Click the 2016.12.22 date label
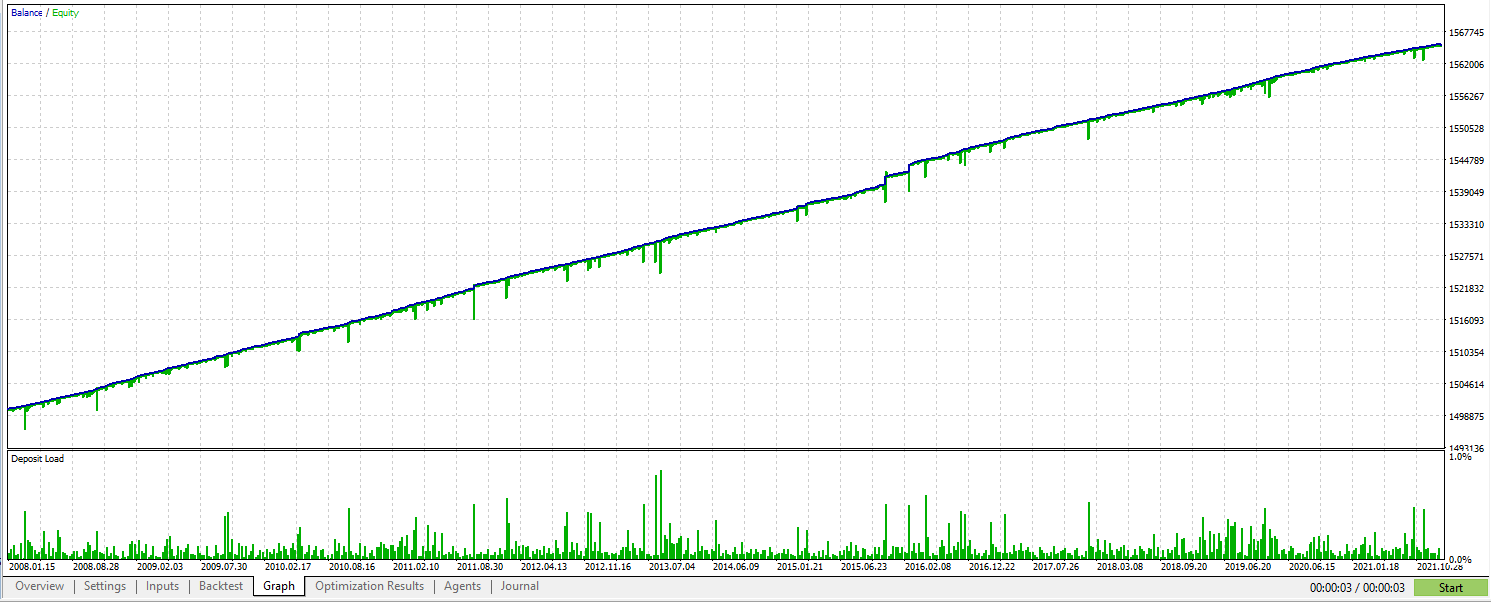The image size is (1491, 603). pos(992,567)
